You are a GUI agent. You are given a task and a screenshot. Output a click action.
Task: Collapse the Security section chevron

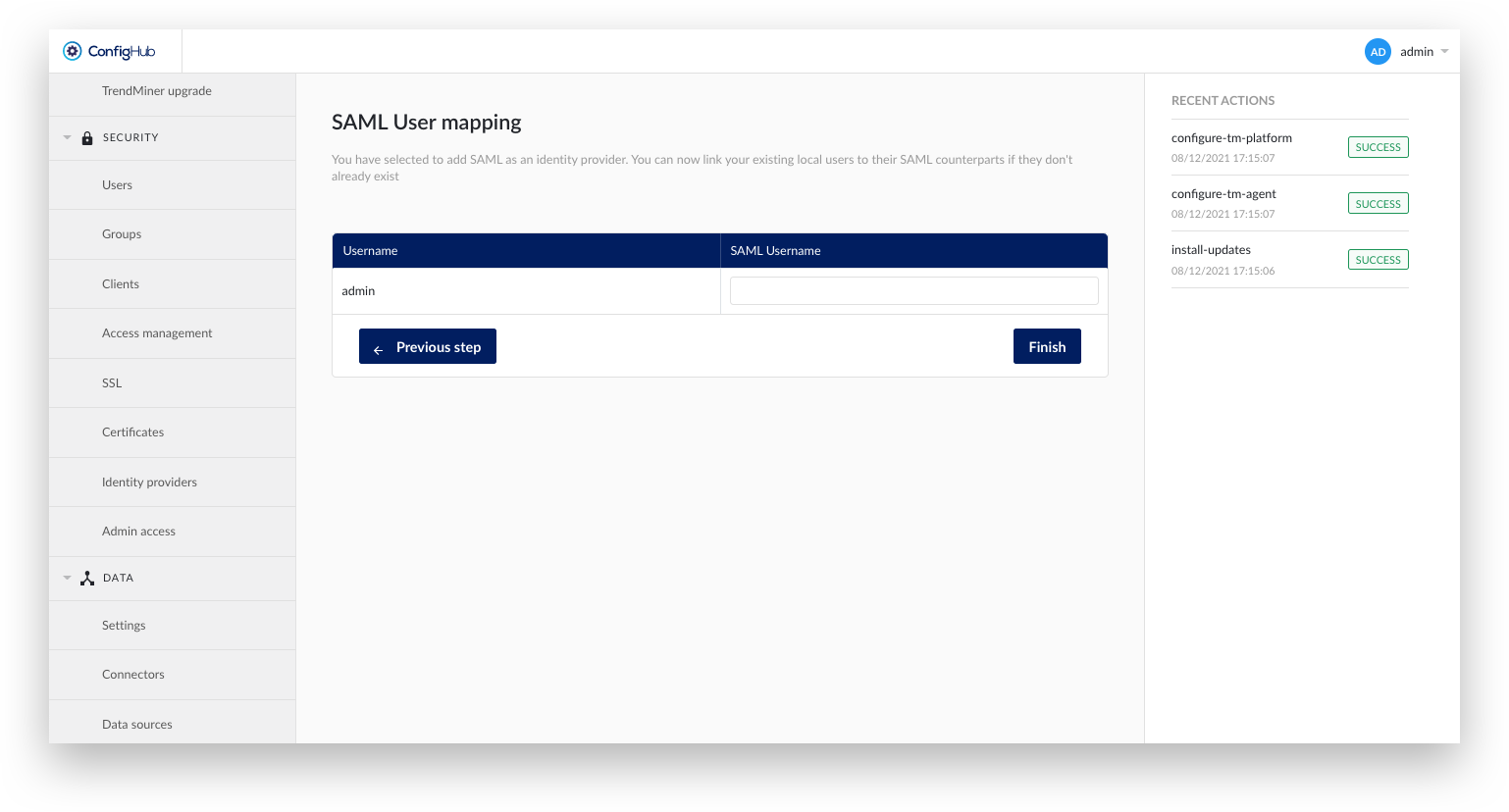(67, 138)
